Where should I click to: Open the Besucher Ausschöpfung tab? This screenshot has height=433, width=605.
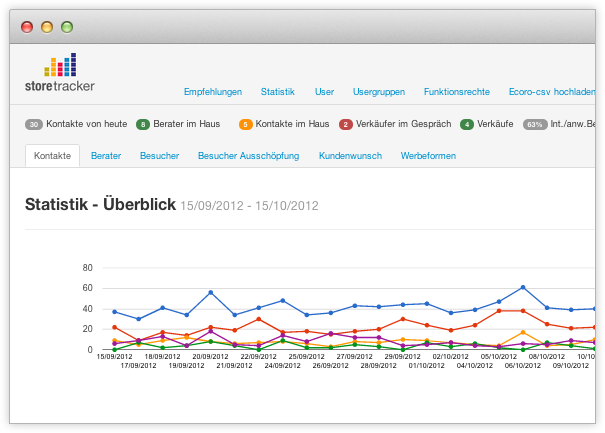pos(249,156)
